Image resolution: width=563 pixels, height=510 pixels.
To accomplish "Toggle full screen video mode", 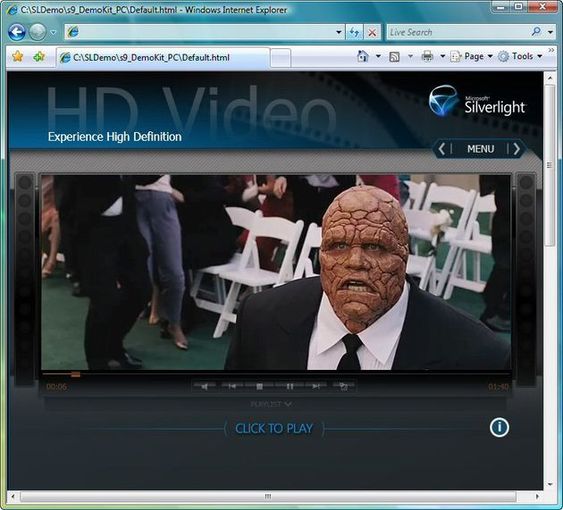I will click(x=344, y=386).
